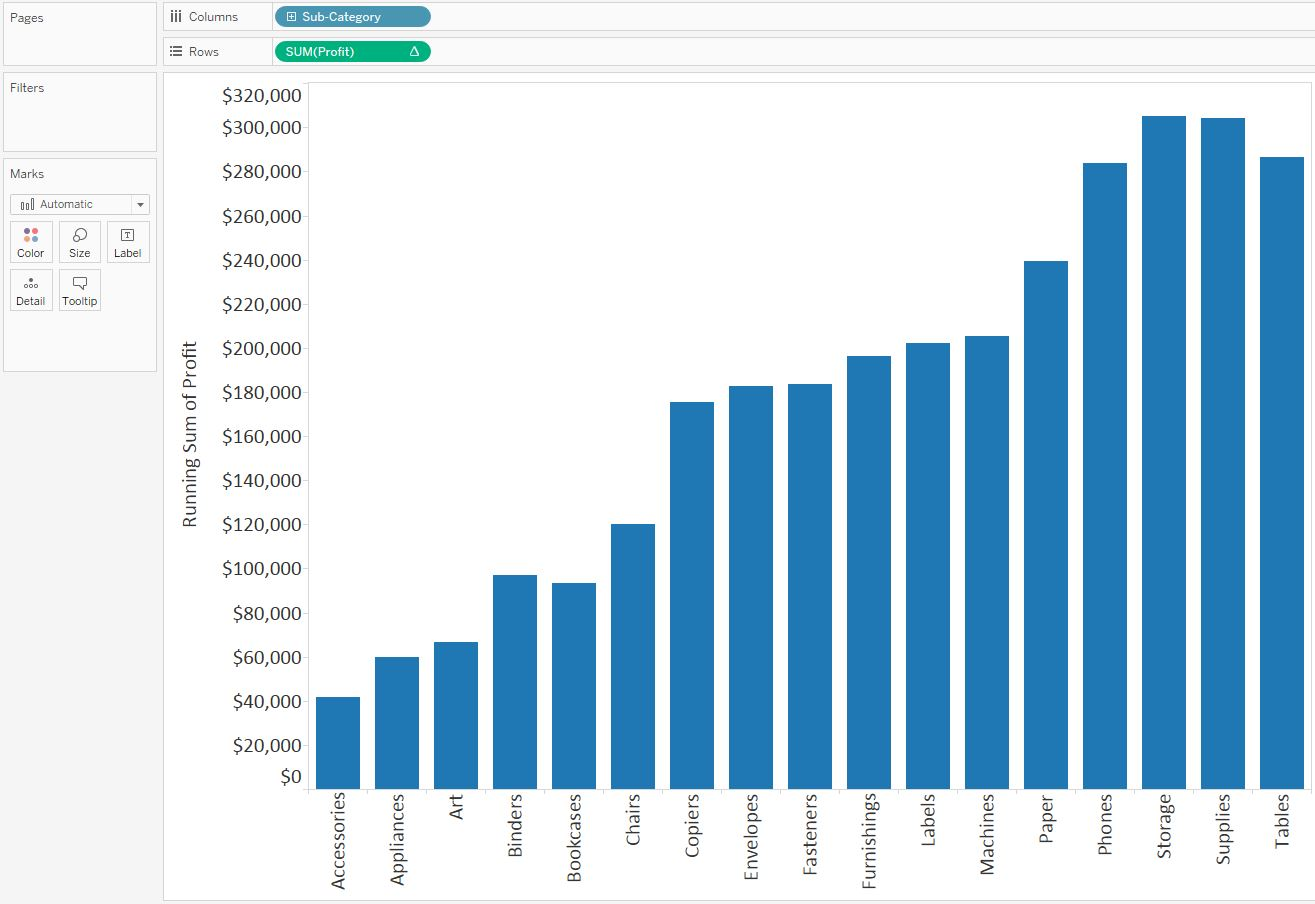
Task: Select the Storage bar in the chart
Action: click(1162, 450)
